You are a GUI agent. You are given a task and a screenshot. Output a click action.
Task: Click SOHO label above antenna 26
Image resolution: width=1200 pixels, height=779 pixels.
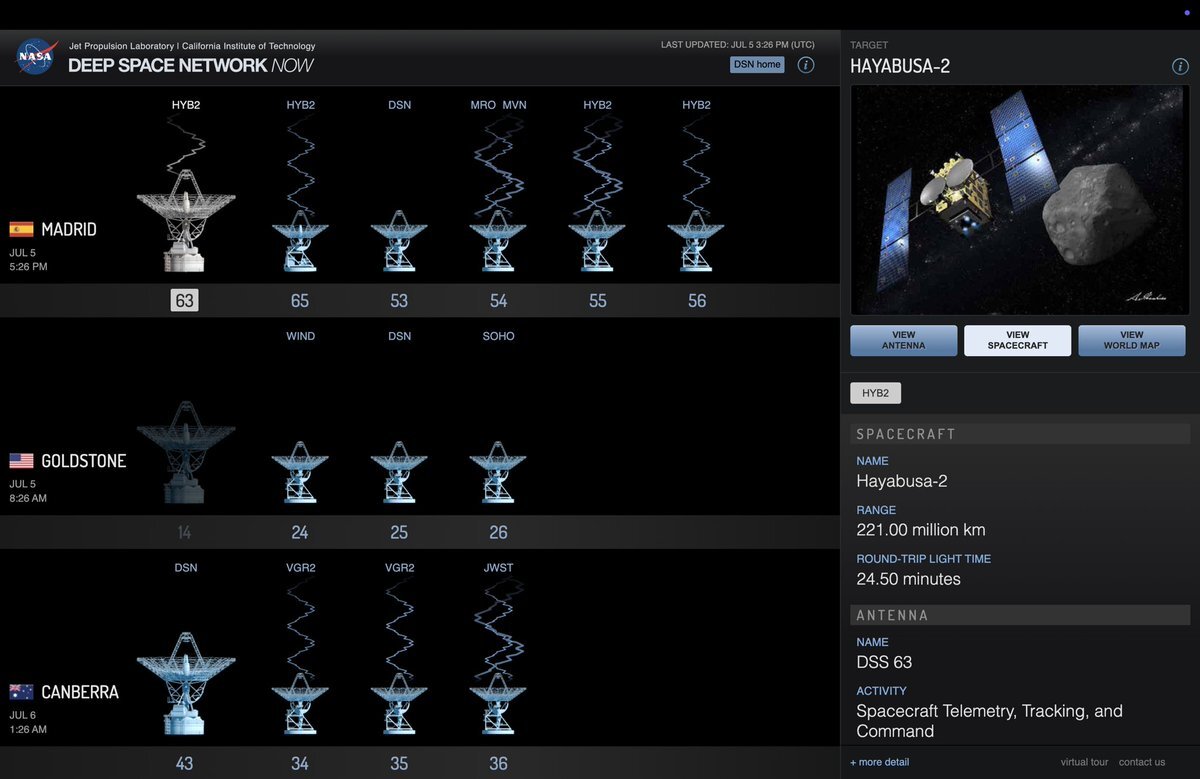(x=498, y=336)
